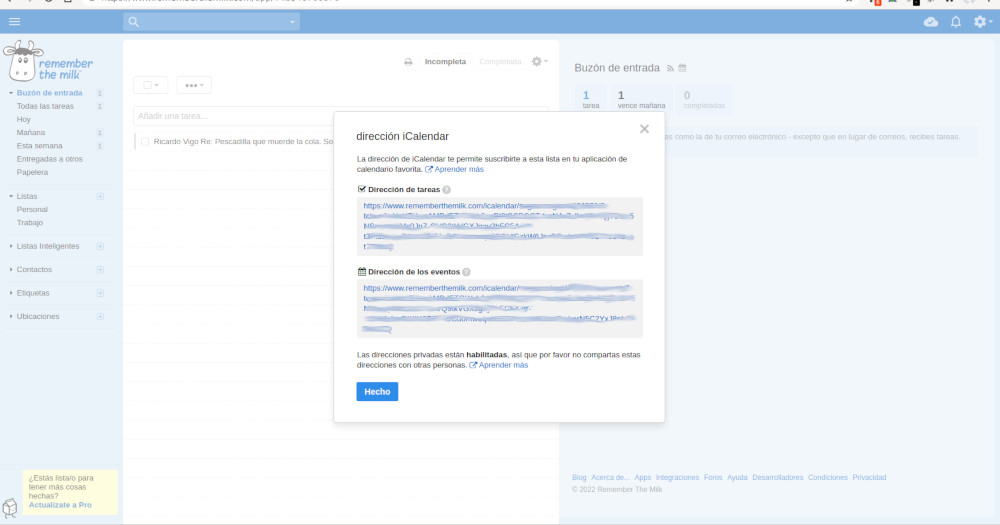Open Mañana in sidebar
This screenshot has height=525, width=1000.
(x=31, y=133)
